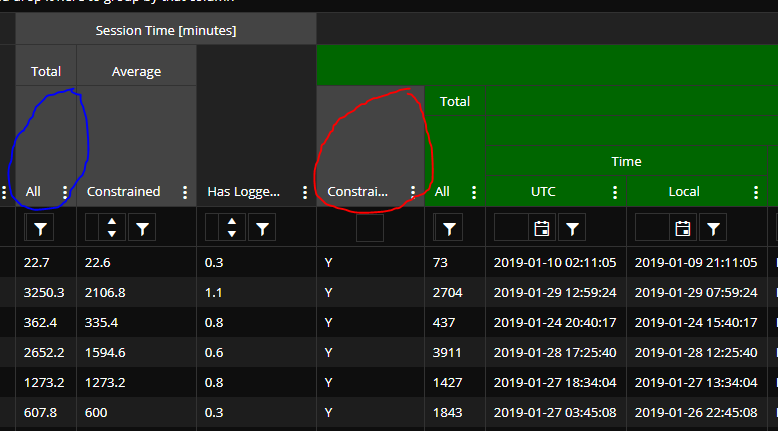Image resolution: width=778 pixels, height=431 pixels.
Task: Open the column menu for the Has Logge... header
Action: click(305, 192)
